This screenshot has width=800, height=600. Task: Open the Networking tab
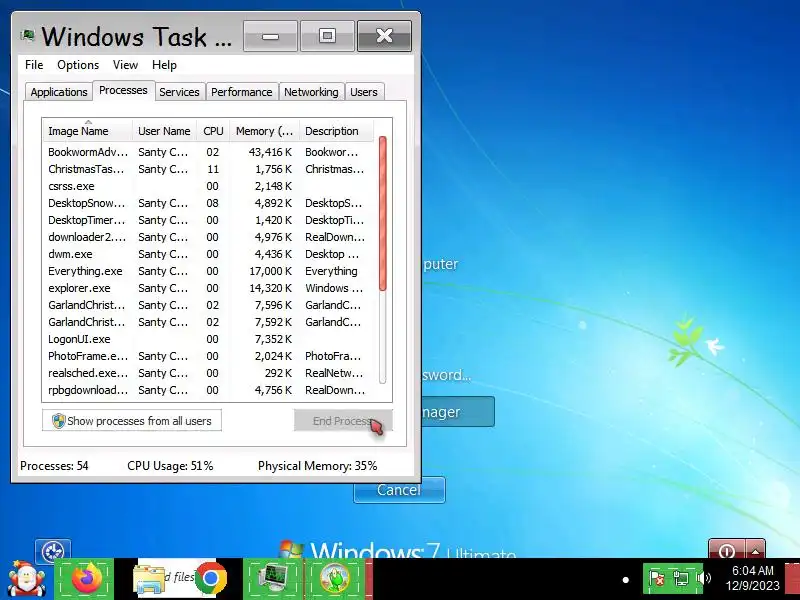pyautogui.click(x=311, y=92)
